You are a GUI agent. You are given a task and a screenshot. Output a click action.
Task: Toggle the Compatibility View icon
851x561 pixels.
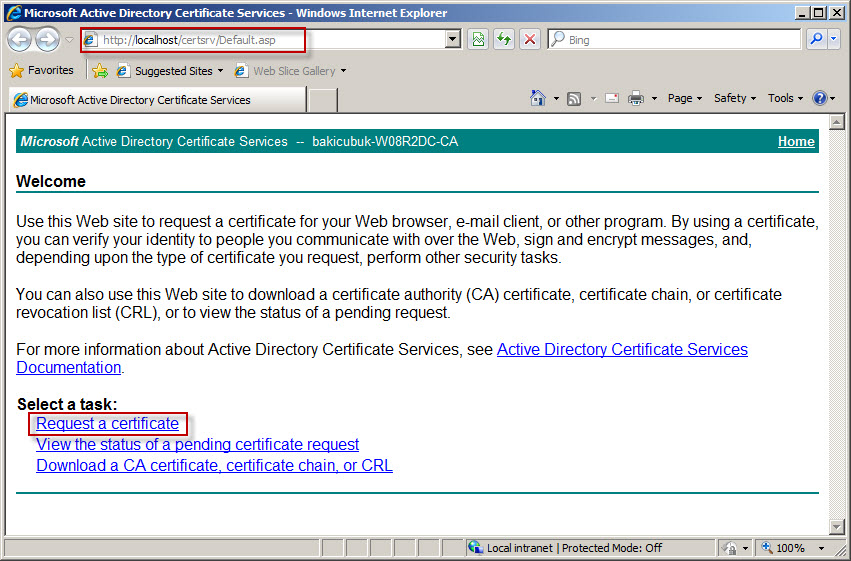[478, 40]
